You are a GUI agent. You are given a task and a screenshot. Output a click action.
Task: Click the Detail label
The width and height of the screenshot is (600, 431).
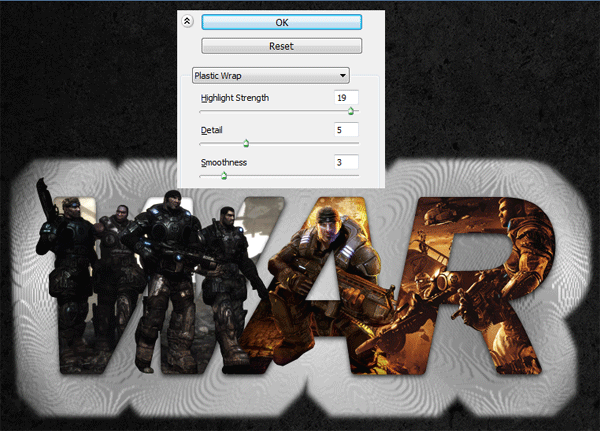pos(211,130)
